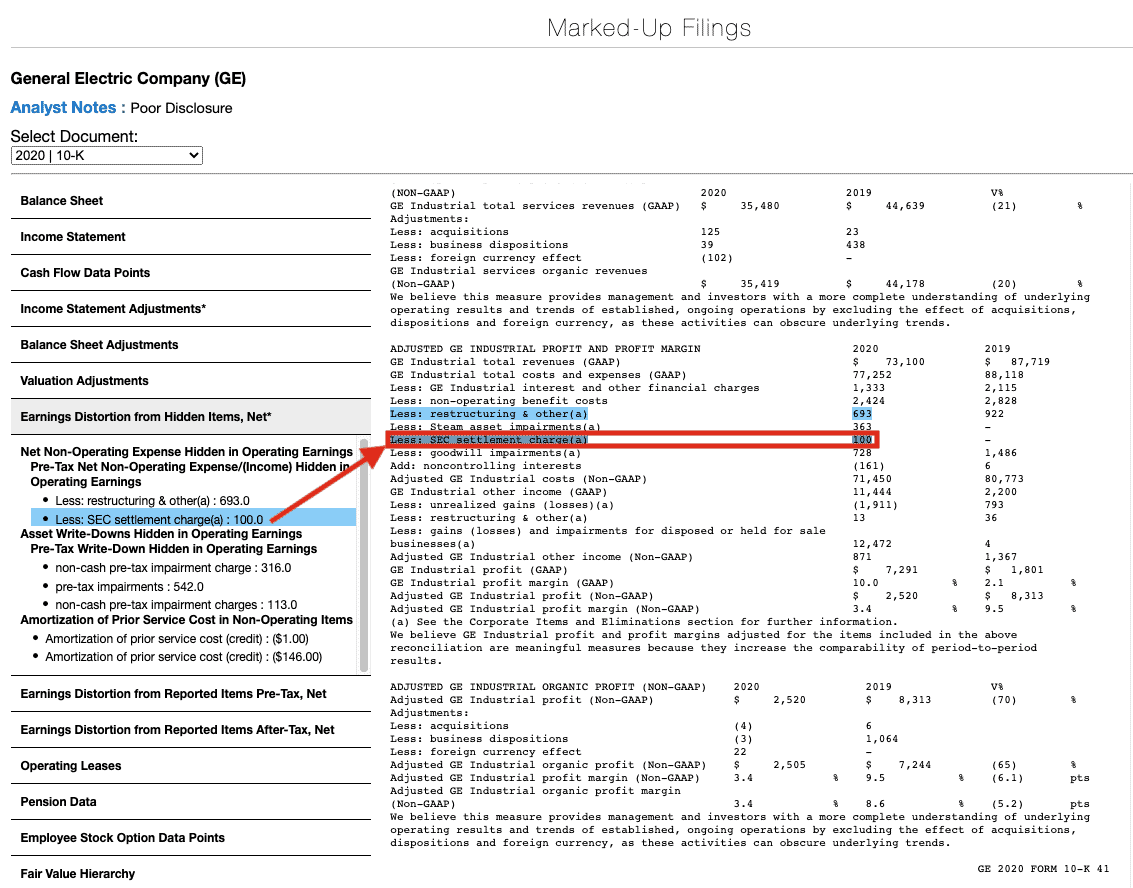
Task: Select 'pre-tax impairments : 542.0' item
Action: pos(129,587)
